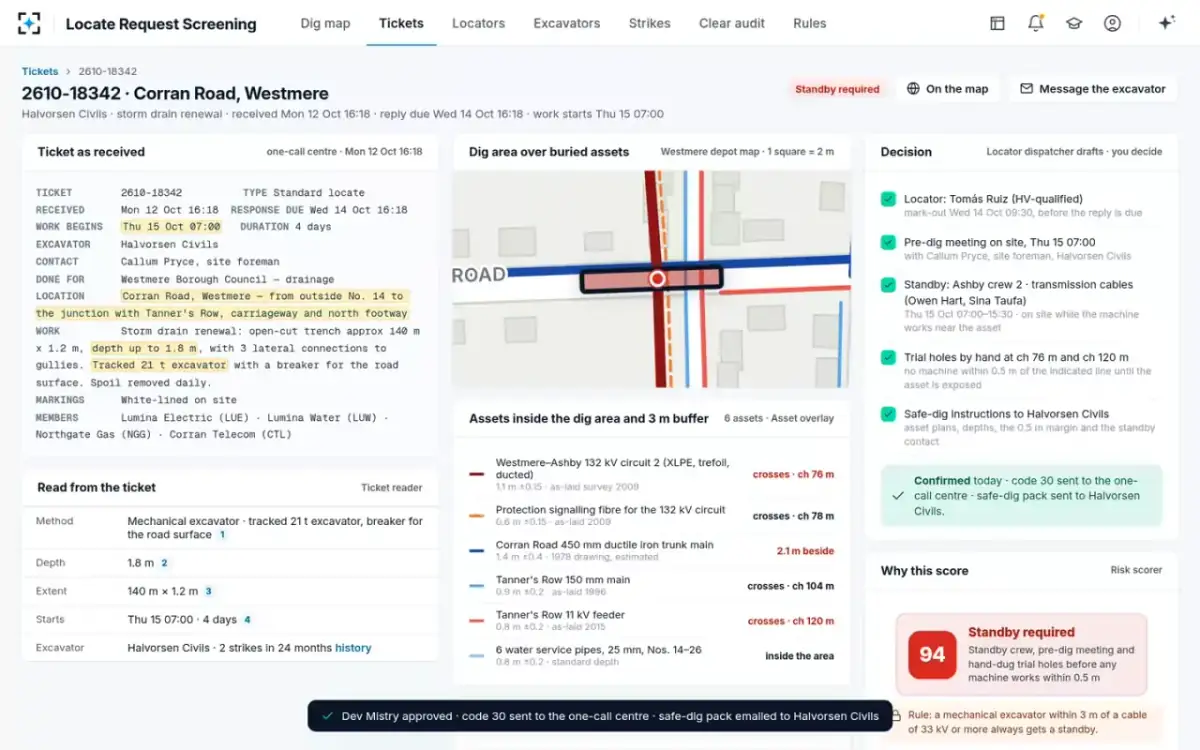Viewport: 1200px width, 750px height.
Task: Toggle the Pre-dig meeting on site checkbox
Action: [x=888, y=242]
